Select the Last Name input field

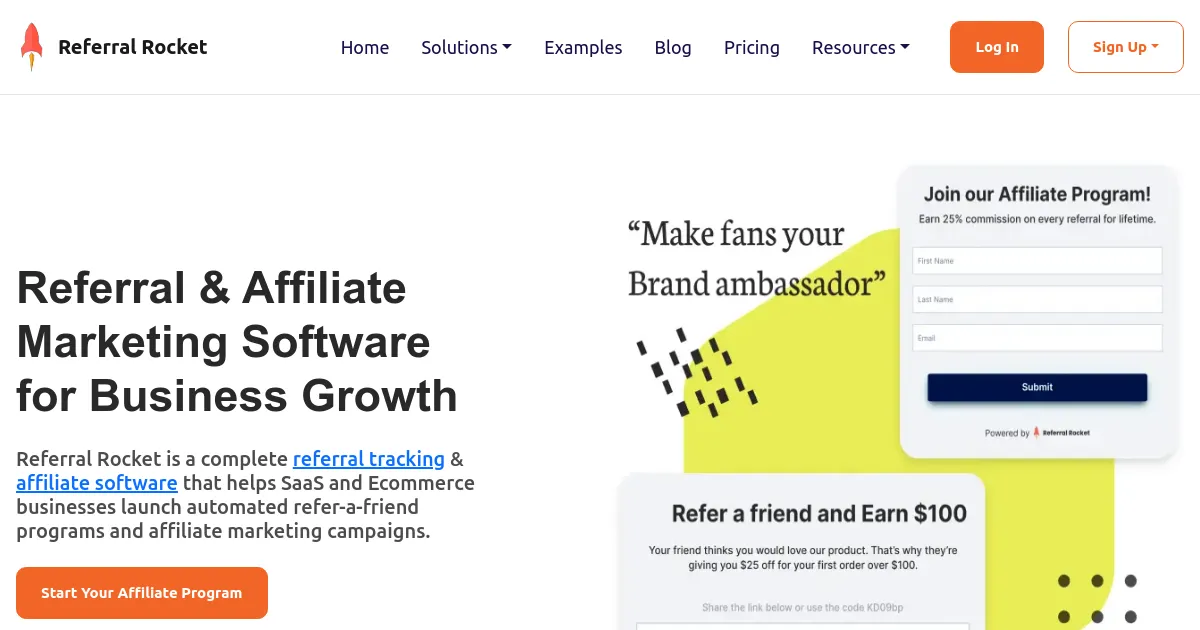[1037, 299]
